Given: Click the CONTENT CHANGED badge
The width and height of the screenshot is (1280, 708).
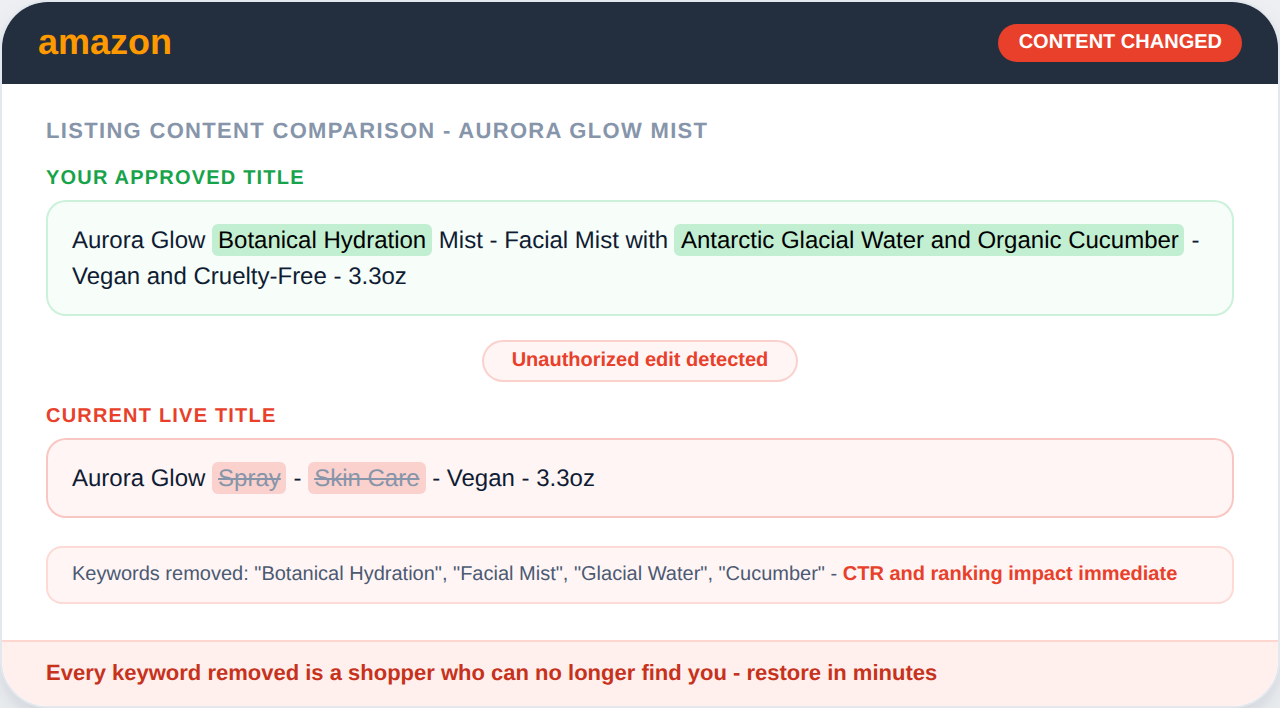Looking at the screenshot, I should pyautogui.click(x=1119, y=42).
